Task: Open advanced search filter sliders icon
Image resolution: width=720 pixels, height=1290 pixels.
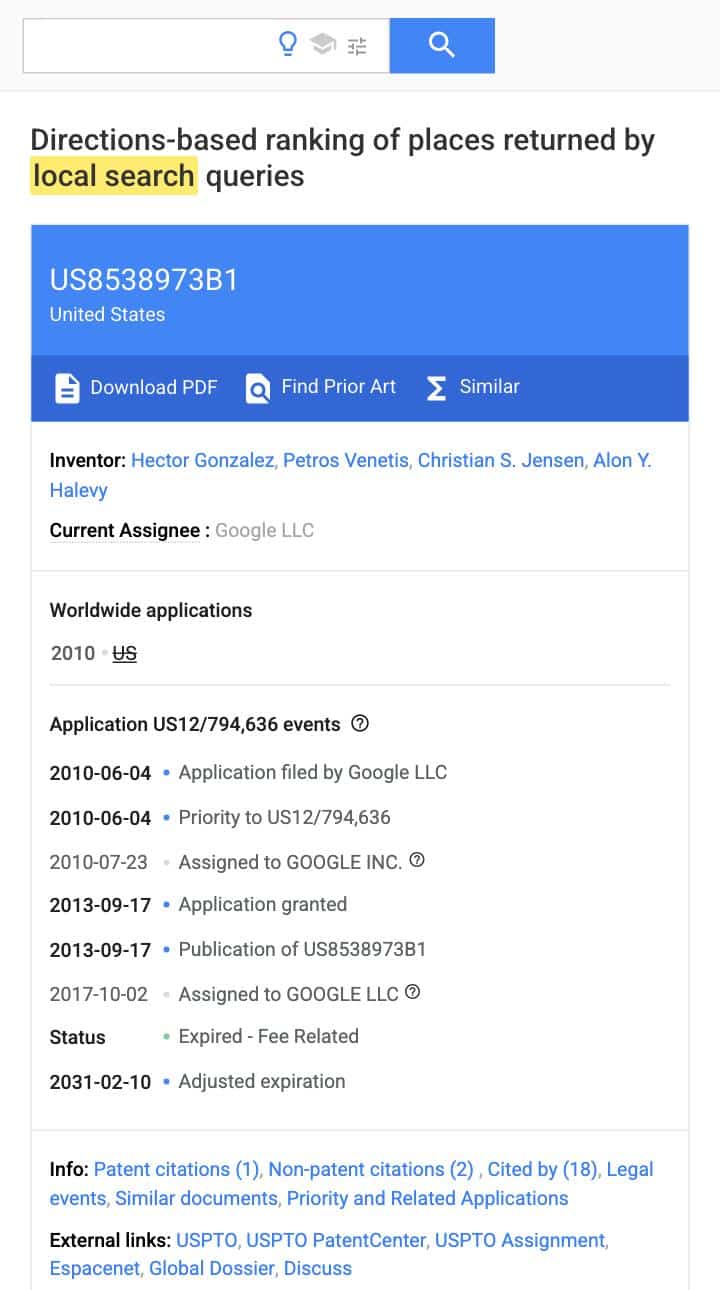Action: [357, 45]
